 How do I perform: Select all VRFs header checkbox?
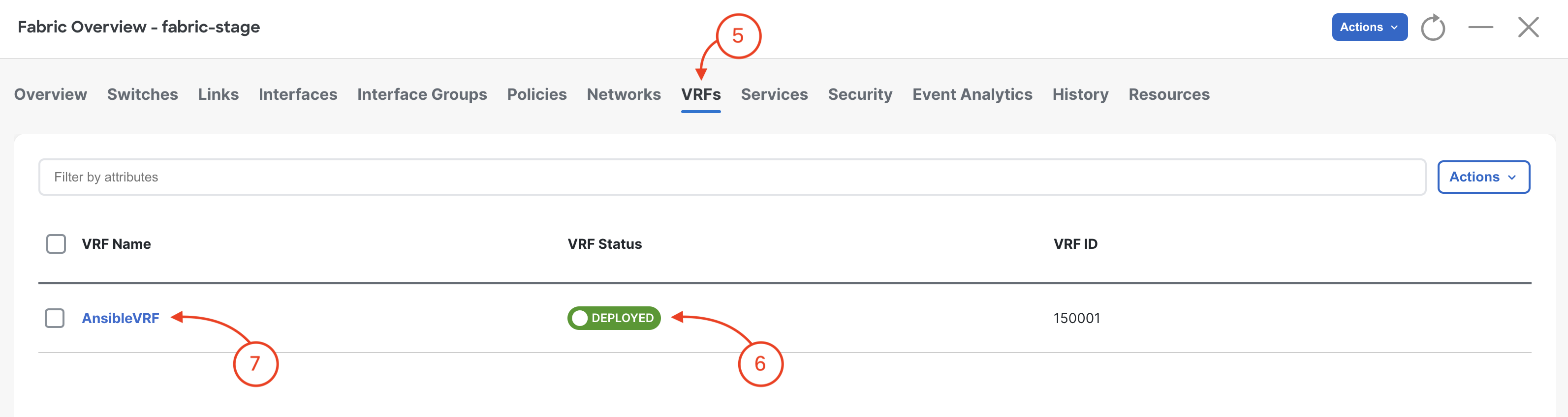click(x=56, y=244)
